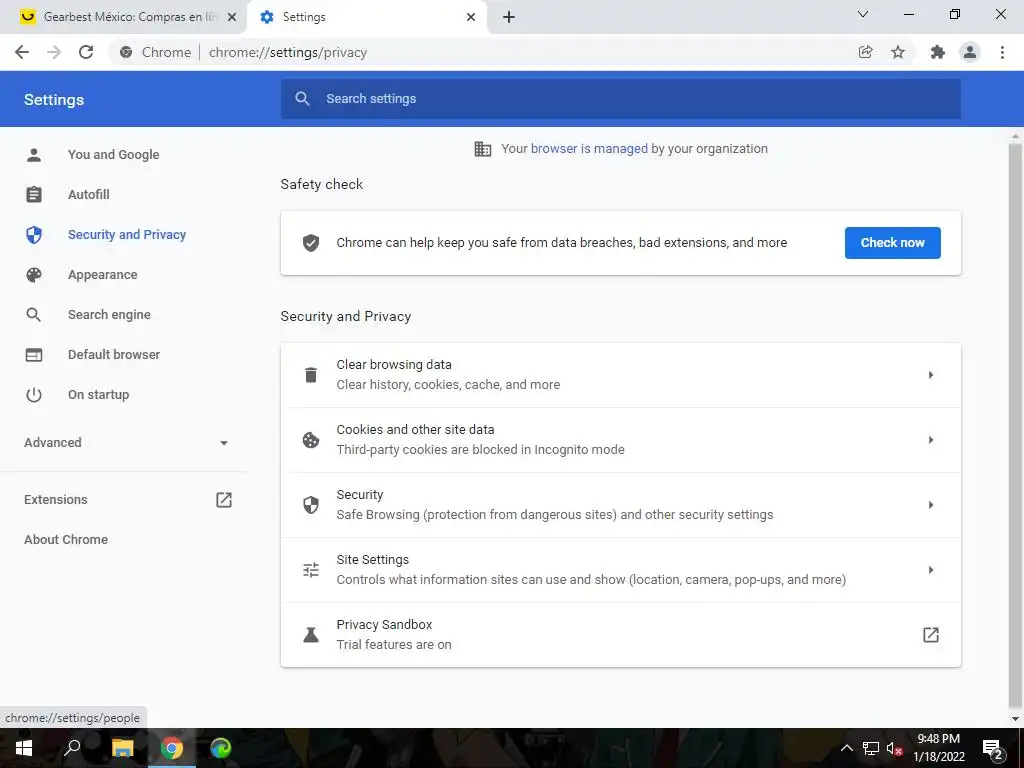Open File Explorer from the taskbar

pyautogui.click(x=122, y=748)
